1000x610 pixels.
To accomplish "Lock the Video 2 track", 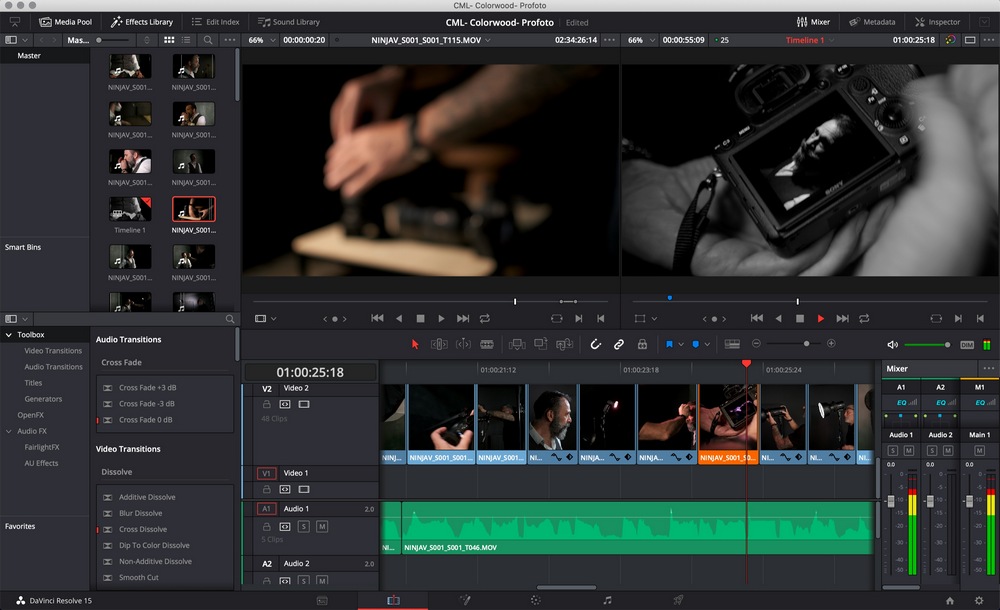I will click(x=267, y=404).
